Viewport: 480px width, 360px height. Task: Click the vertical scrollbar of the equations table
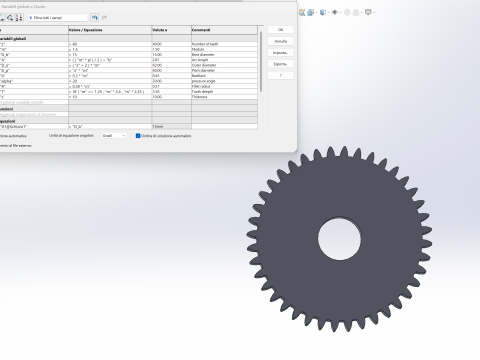click(x=261, y=62)
